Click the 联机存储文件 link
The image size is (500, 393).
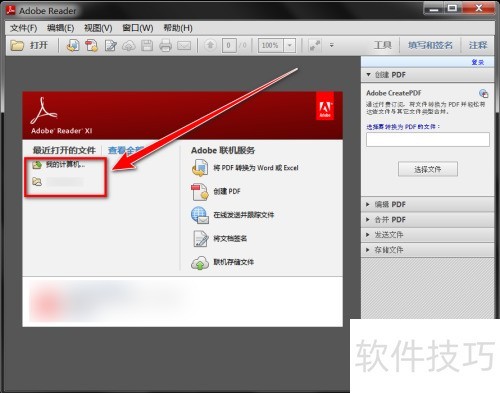233,262
